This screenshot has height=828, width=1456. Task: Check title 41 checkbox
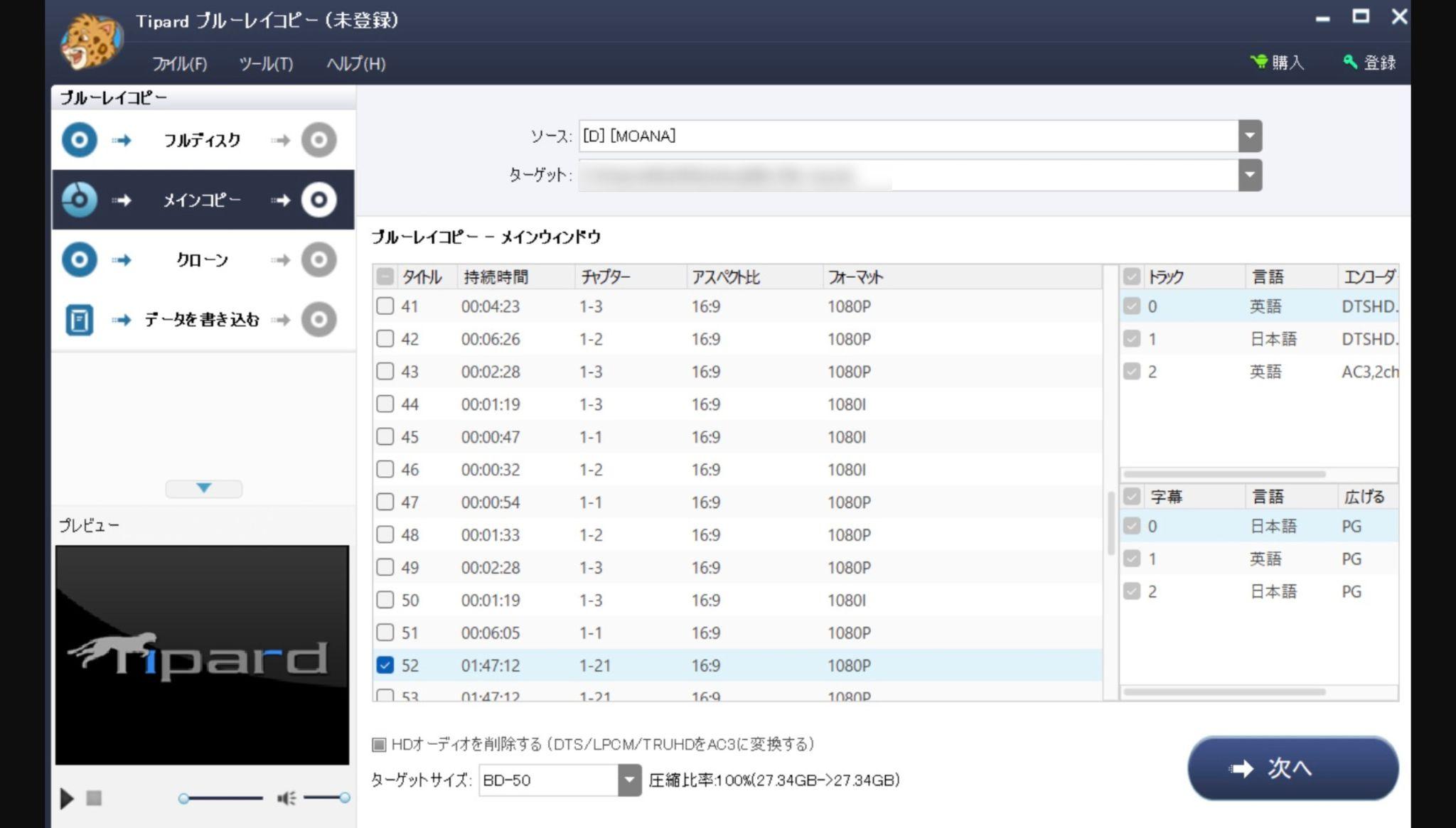click(x=385, y=306)
